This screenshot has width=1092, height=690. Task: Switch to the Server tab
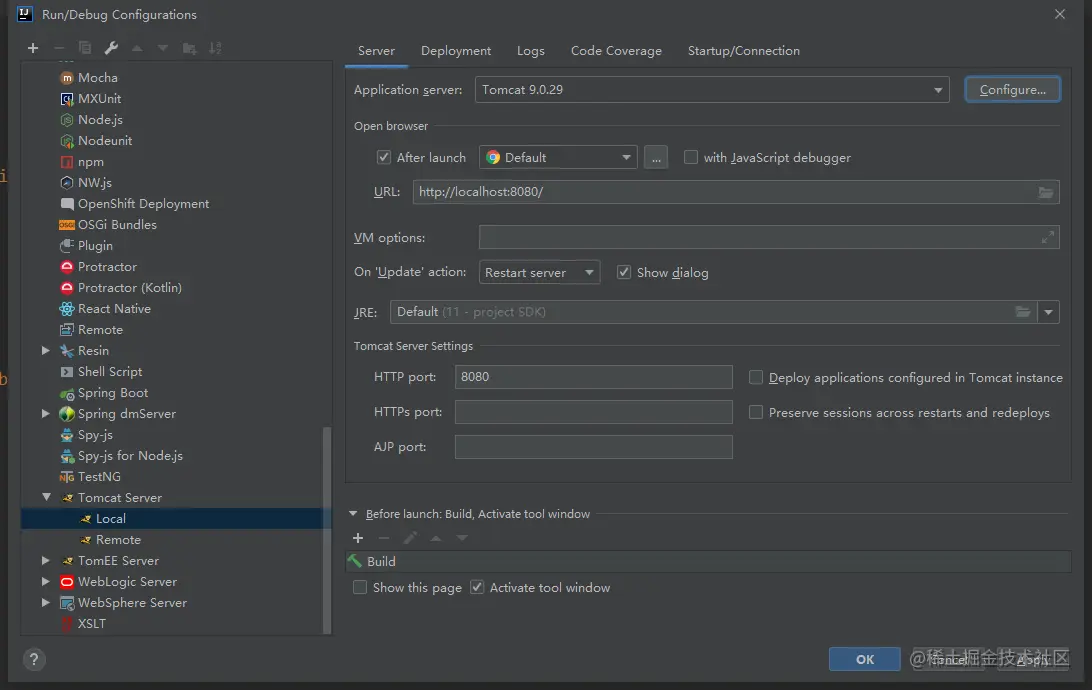coord(376,51)
